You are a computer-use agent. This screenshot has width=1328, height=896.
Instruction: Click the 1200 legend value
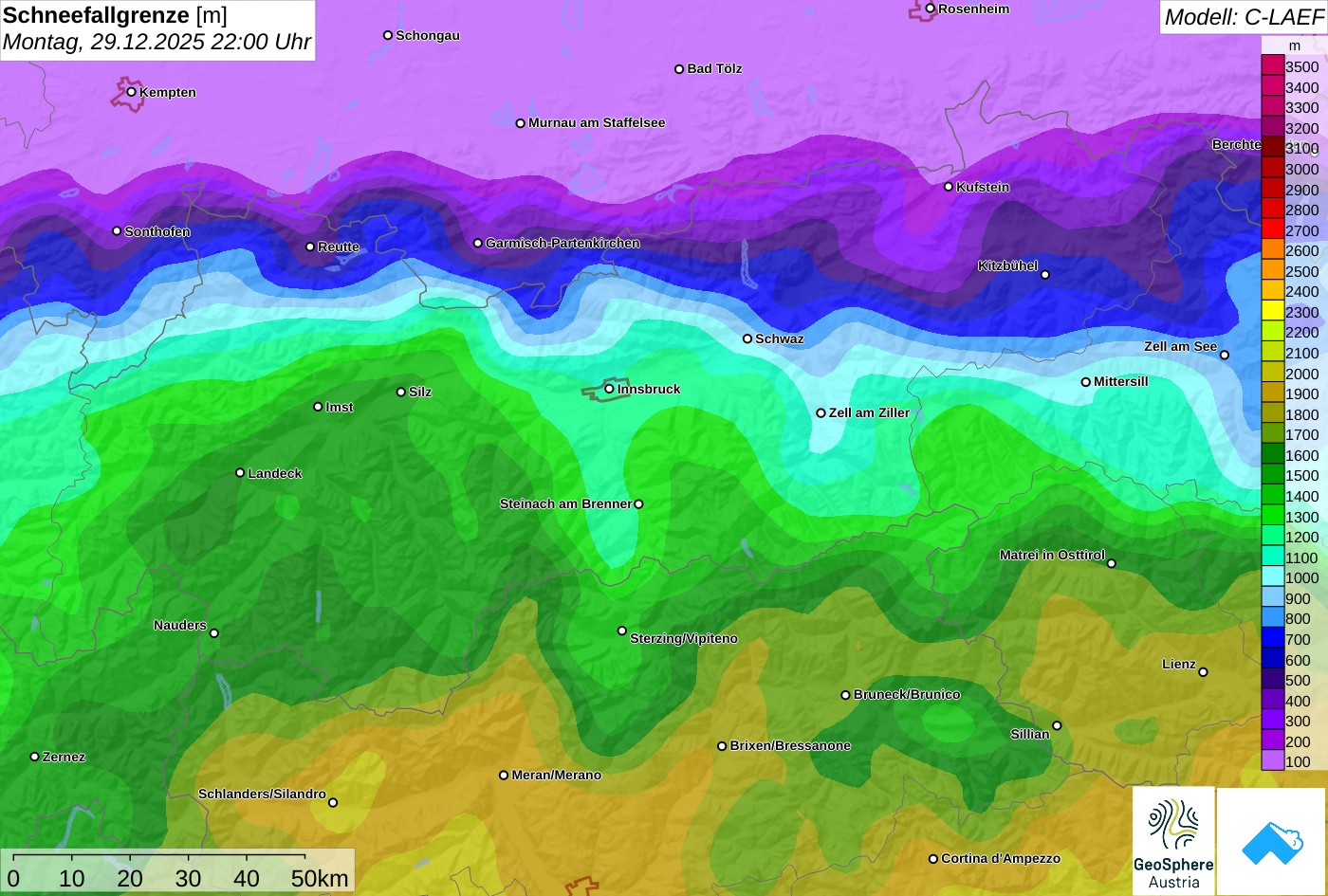[x=1301, y=538]
